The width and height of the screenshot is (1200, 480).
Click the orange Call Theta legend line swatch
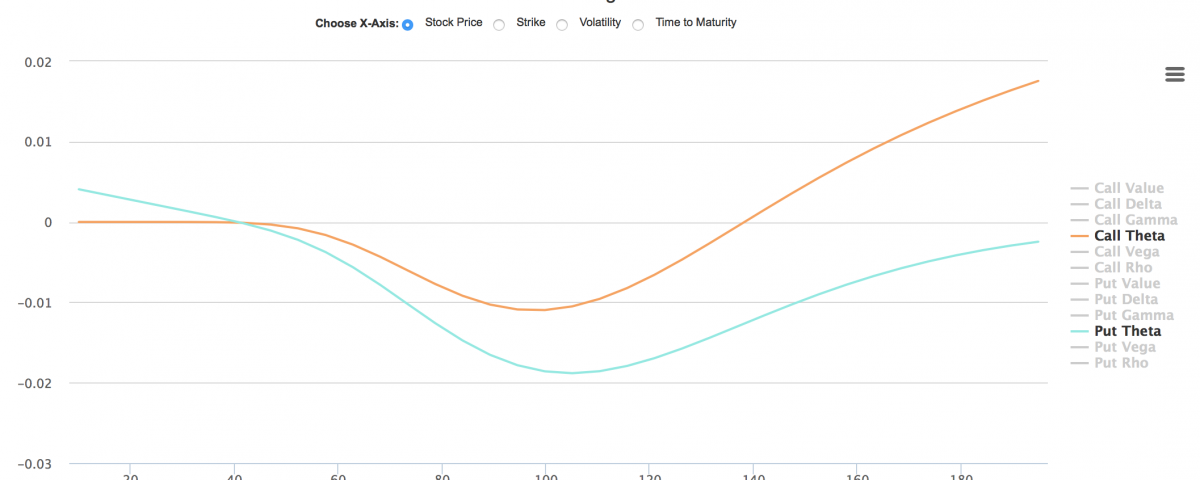click(x=1079, y=236)
